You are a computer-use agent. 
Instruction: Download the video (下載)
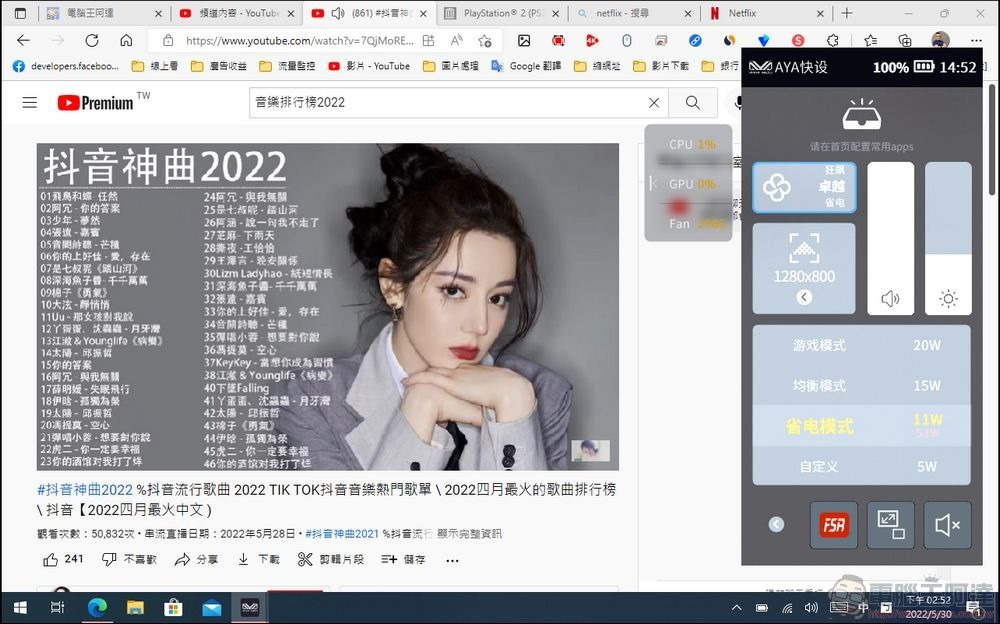[x=259, y=560]
